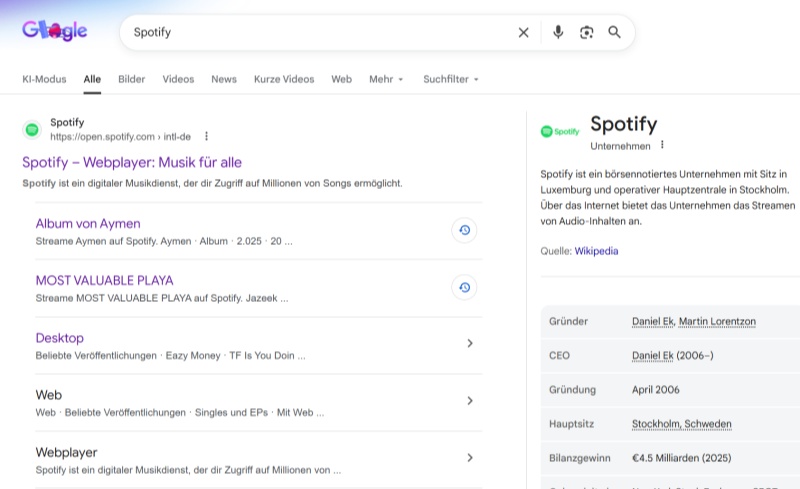The height and width of the screenshot is (489, 800).
Task: Switch to the Videos tab
Action: pyautogui.click(x=178, y=79)
